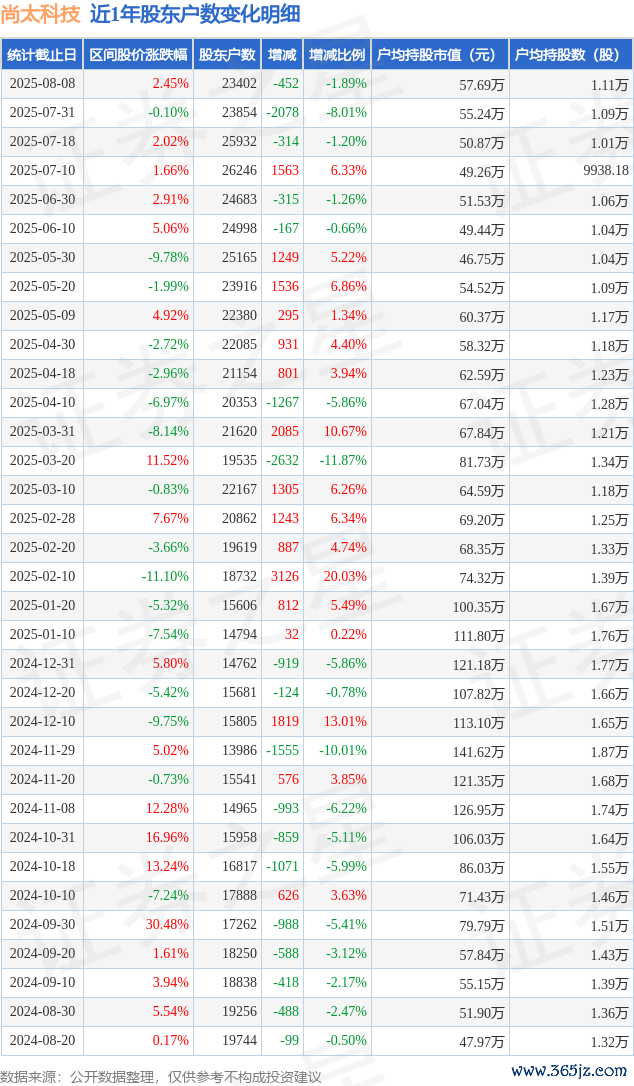The height and width of the screenshot is (1086, 634).
Task: Click the 尚太科技 title text
Action: pos(41,14)
